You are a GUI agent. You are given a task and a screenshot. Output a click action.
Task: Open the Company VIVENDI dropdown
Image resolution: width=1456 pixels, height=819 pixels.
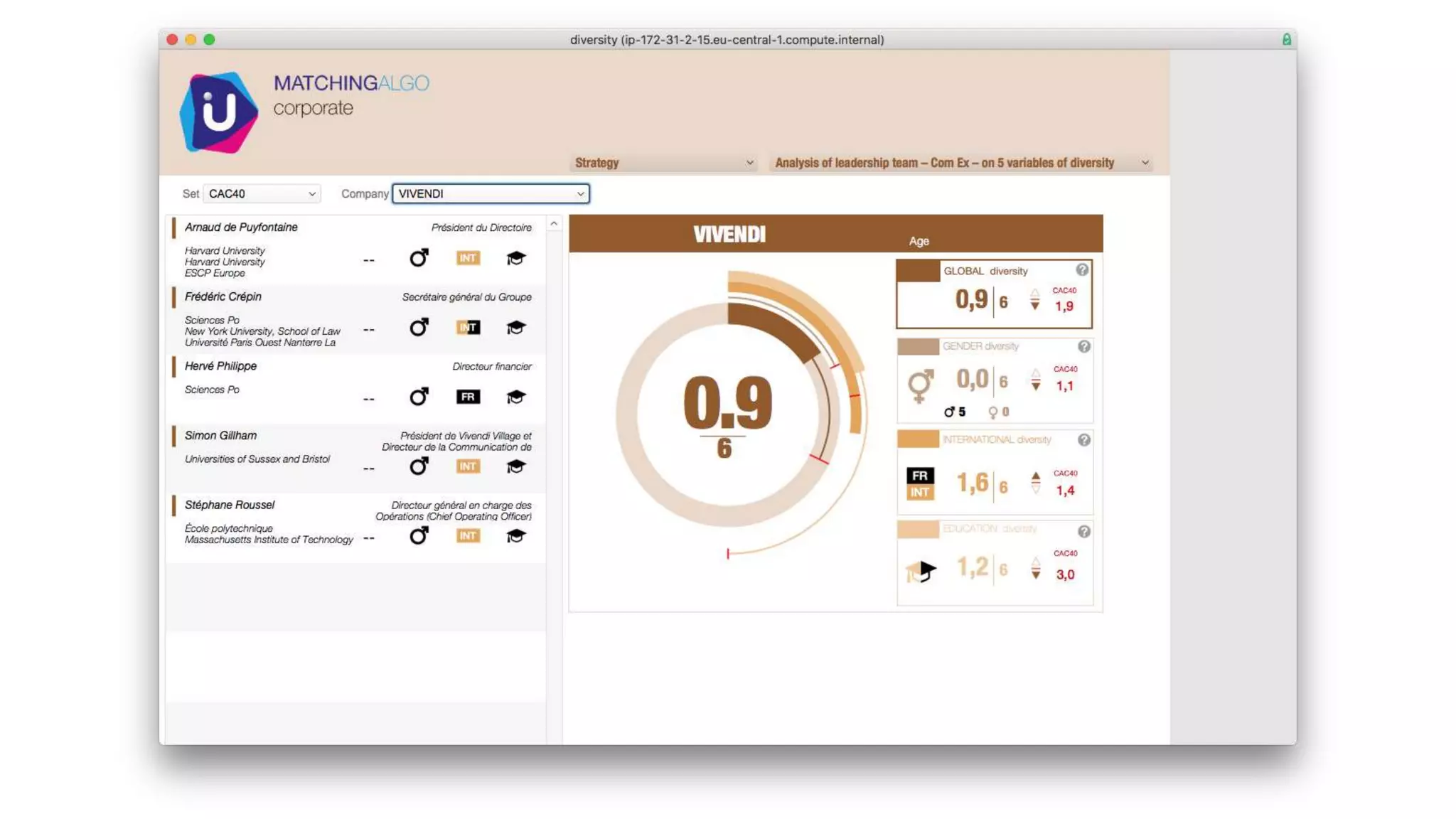[491, 194]
